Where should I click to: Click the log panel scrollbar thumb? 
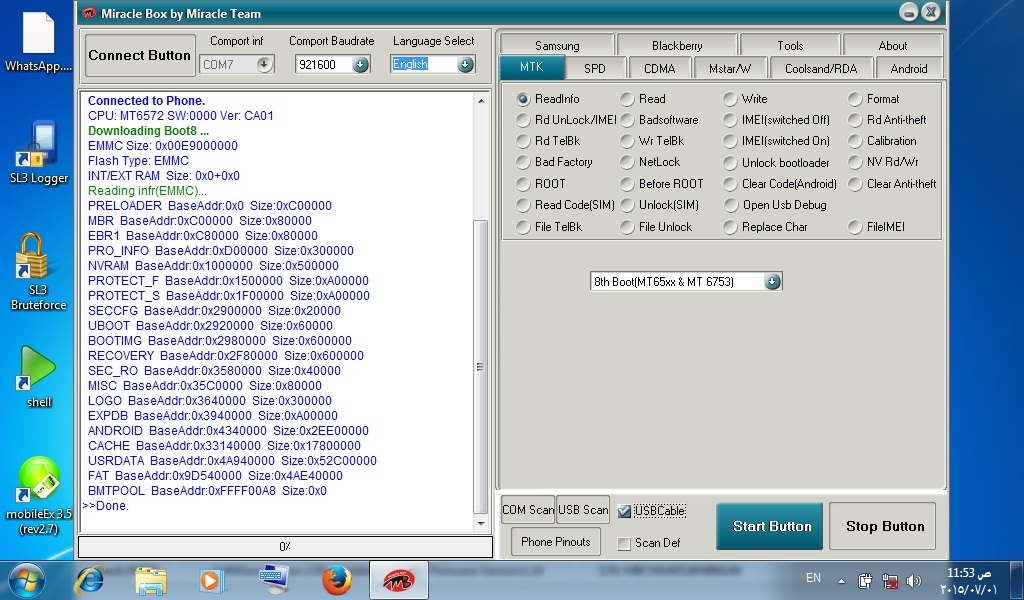480,366
